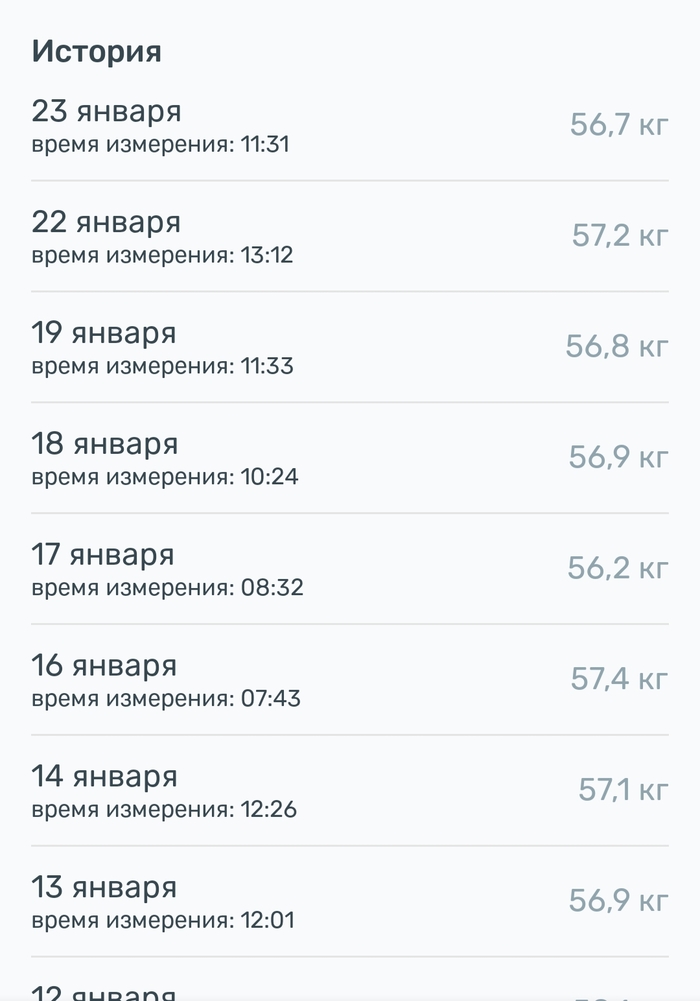Screen dimensions: 700x1001
Task: Tap the История section heading
Action: coord(97,51)
